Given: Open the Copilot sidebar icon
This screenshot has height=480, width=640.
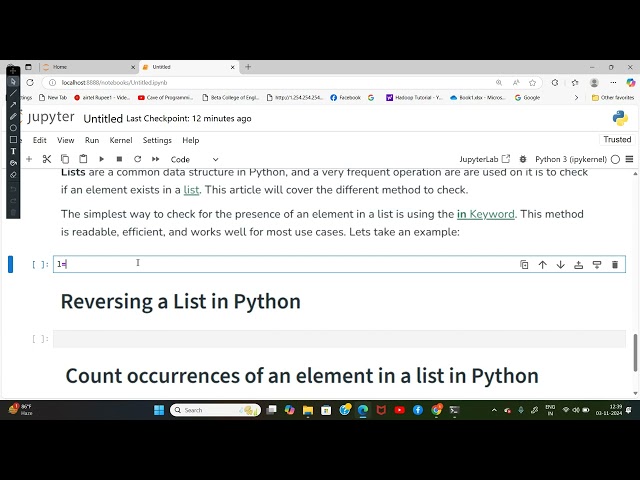Looking at the screenshot, I should click(x=631, y=82).
